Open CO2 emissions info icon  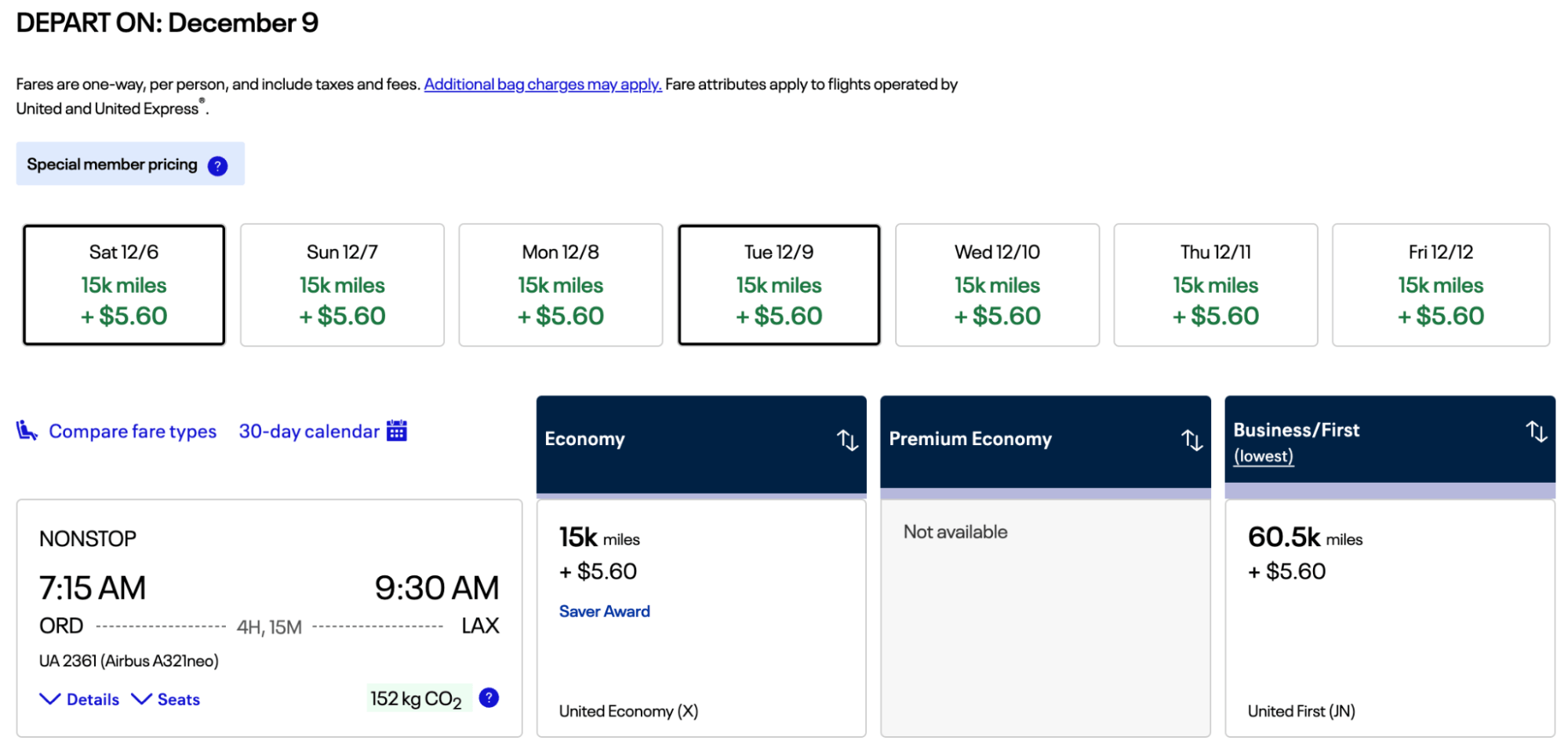tap(489, 697)
